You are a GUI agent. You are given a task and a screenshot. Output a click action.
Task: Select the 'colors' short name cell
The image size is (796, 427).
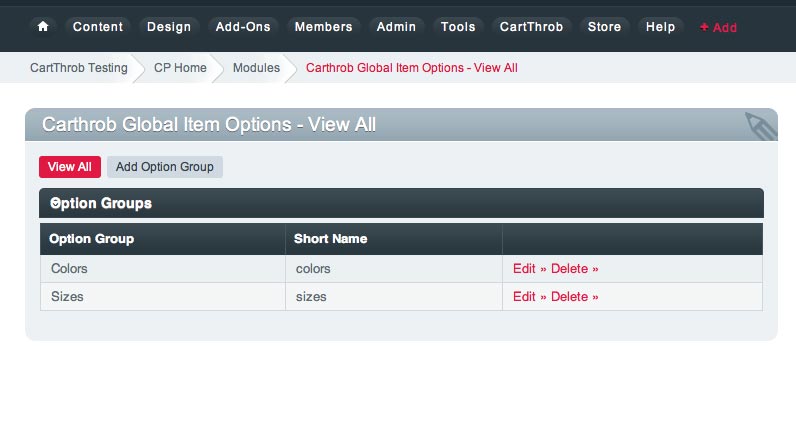pyautogui.click(x=394, y=269)
